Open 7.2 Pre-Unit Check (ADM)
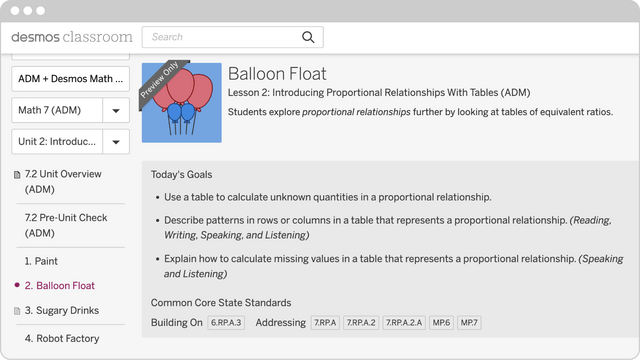Screen dimensions: 640x360 click(66, 225)
